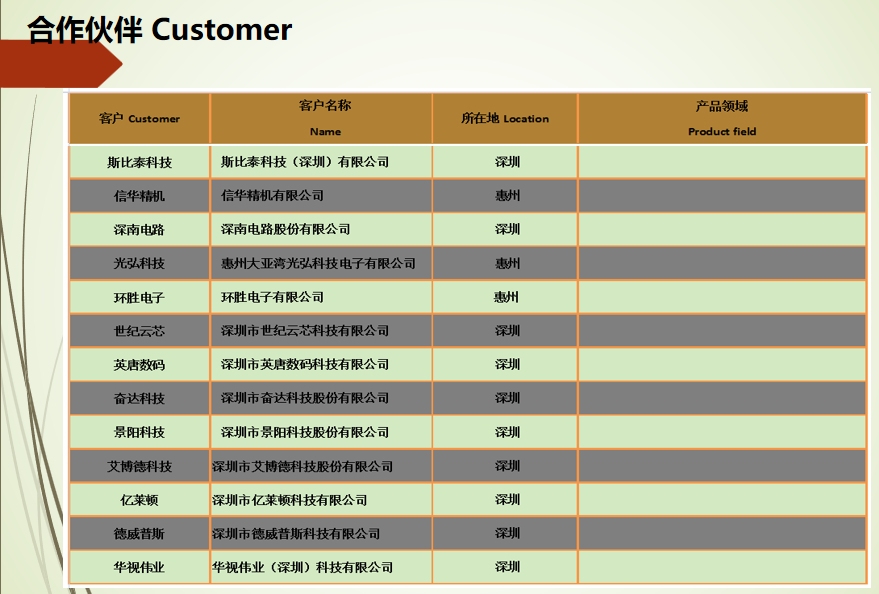Select full name 深圳市奋达科技股份有限公司

point(305,398)
